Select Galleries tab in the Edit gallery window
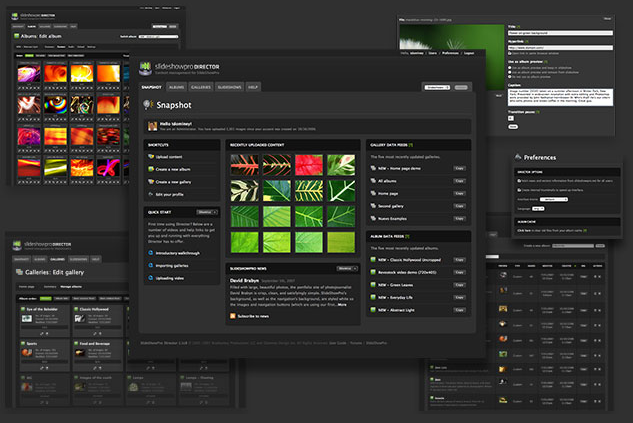 [57, 259]
